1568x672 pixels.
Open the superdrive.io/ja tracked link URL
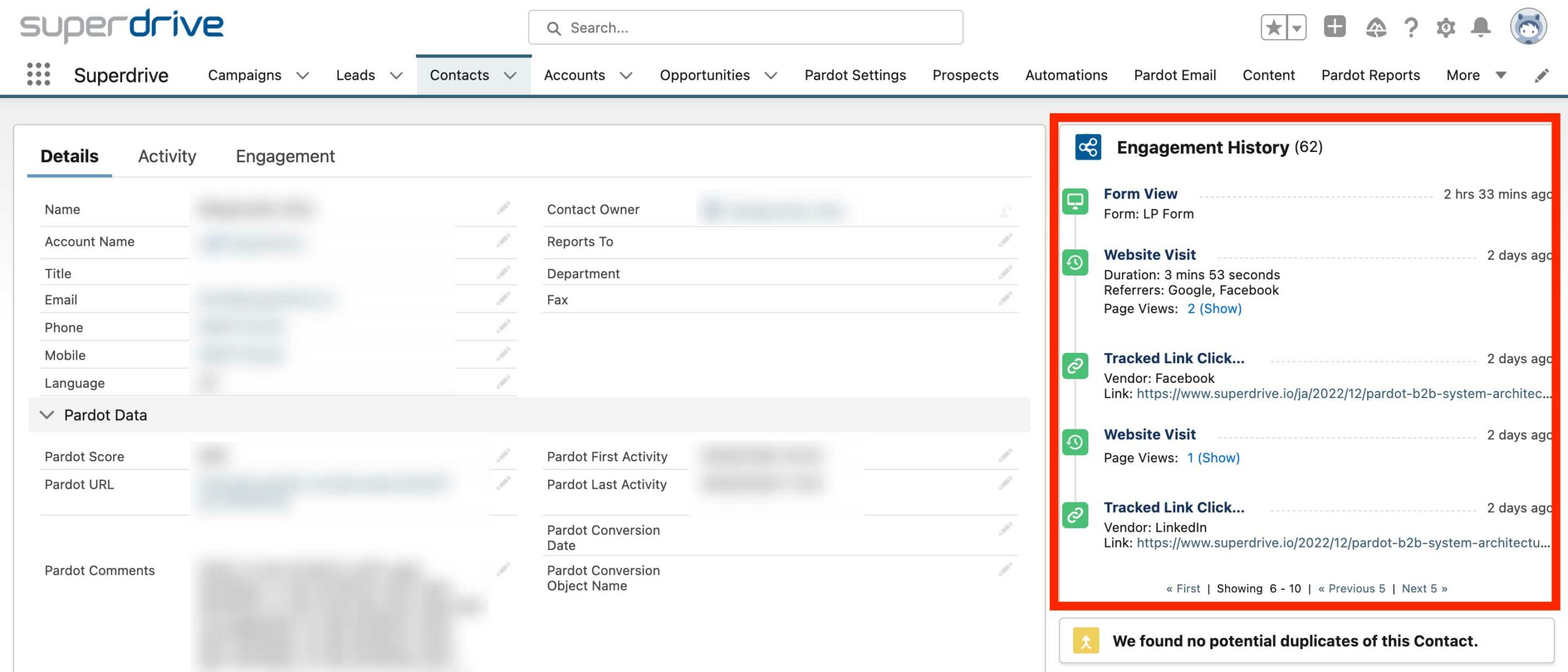tap(1344, 393)
